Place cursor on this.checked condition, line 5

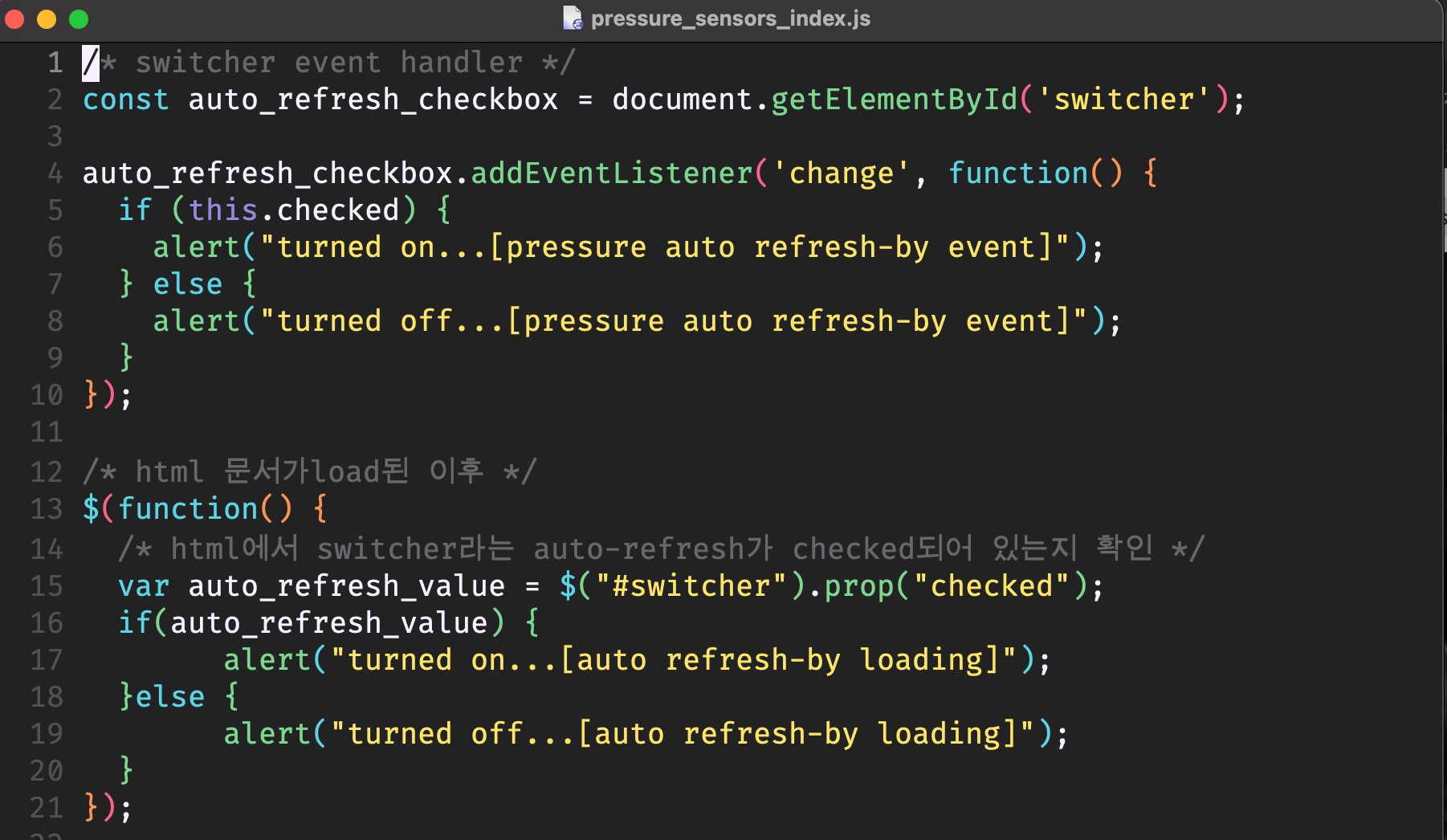pyautogui.click(x=293, y=210)
